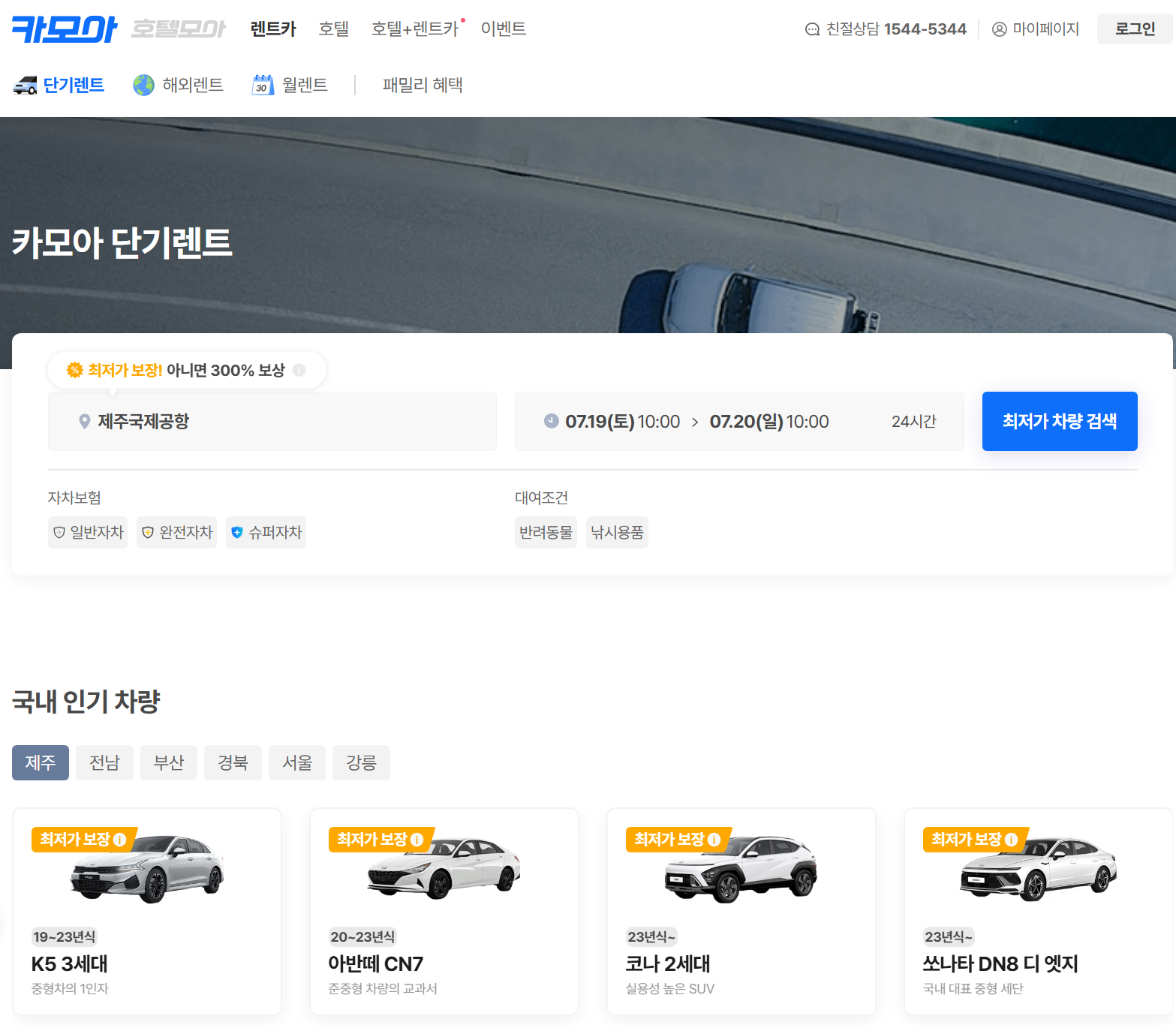
Task: Click the info icon on 코나 2세대 card
Action: pos(714,840)
